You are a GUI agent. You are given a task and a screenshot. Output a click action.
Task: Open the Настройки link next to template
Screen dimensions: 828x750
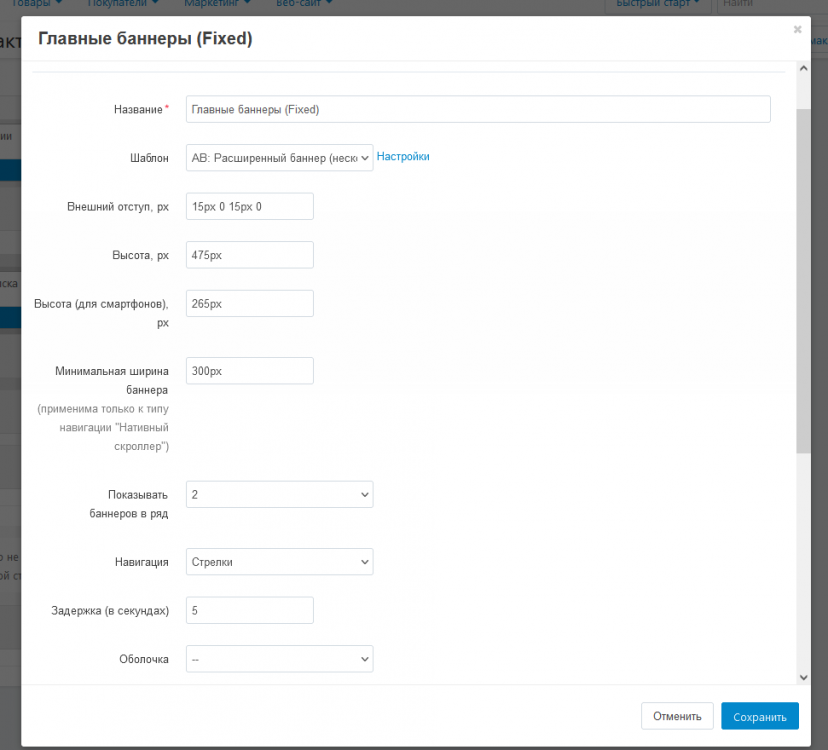pyautogui.click(x=403, y=157)
